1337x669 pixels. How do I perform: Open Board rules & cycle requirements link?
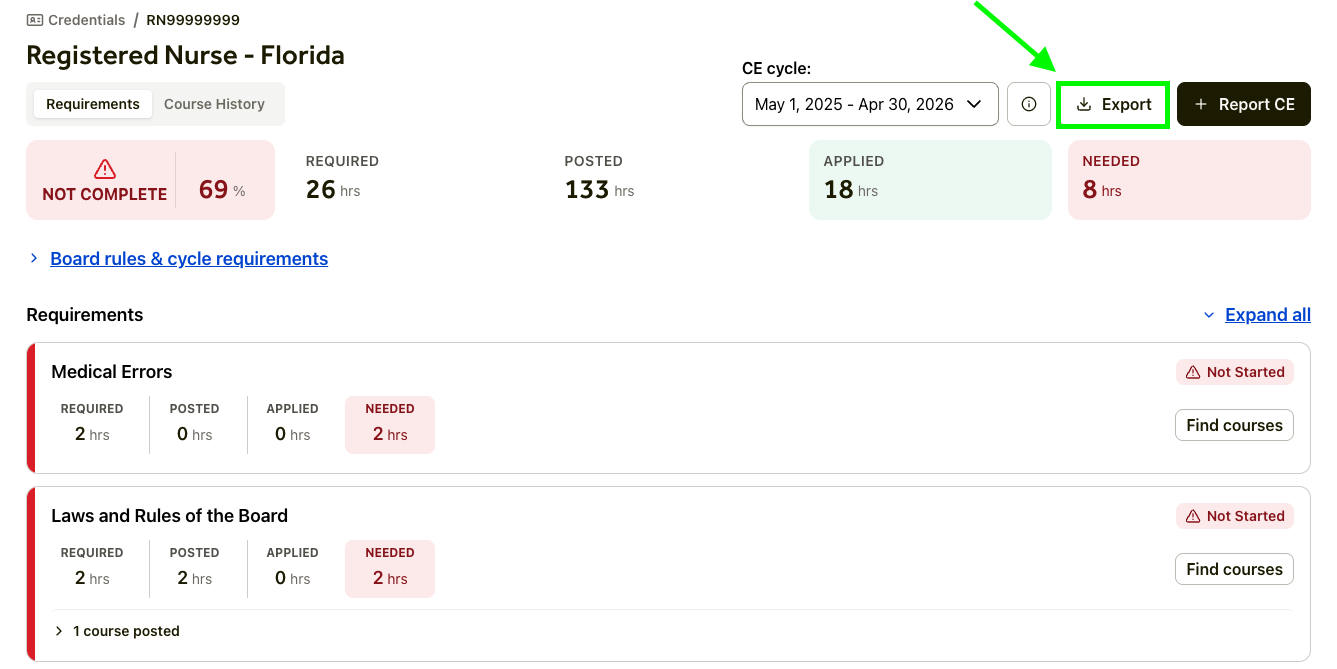click(x=189, y=259)
